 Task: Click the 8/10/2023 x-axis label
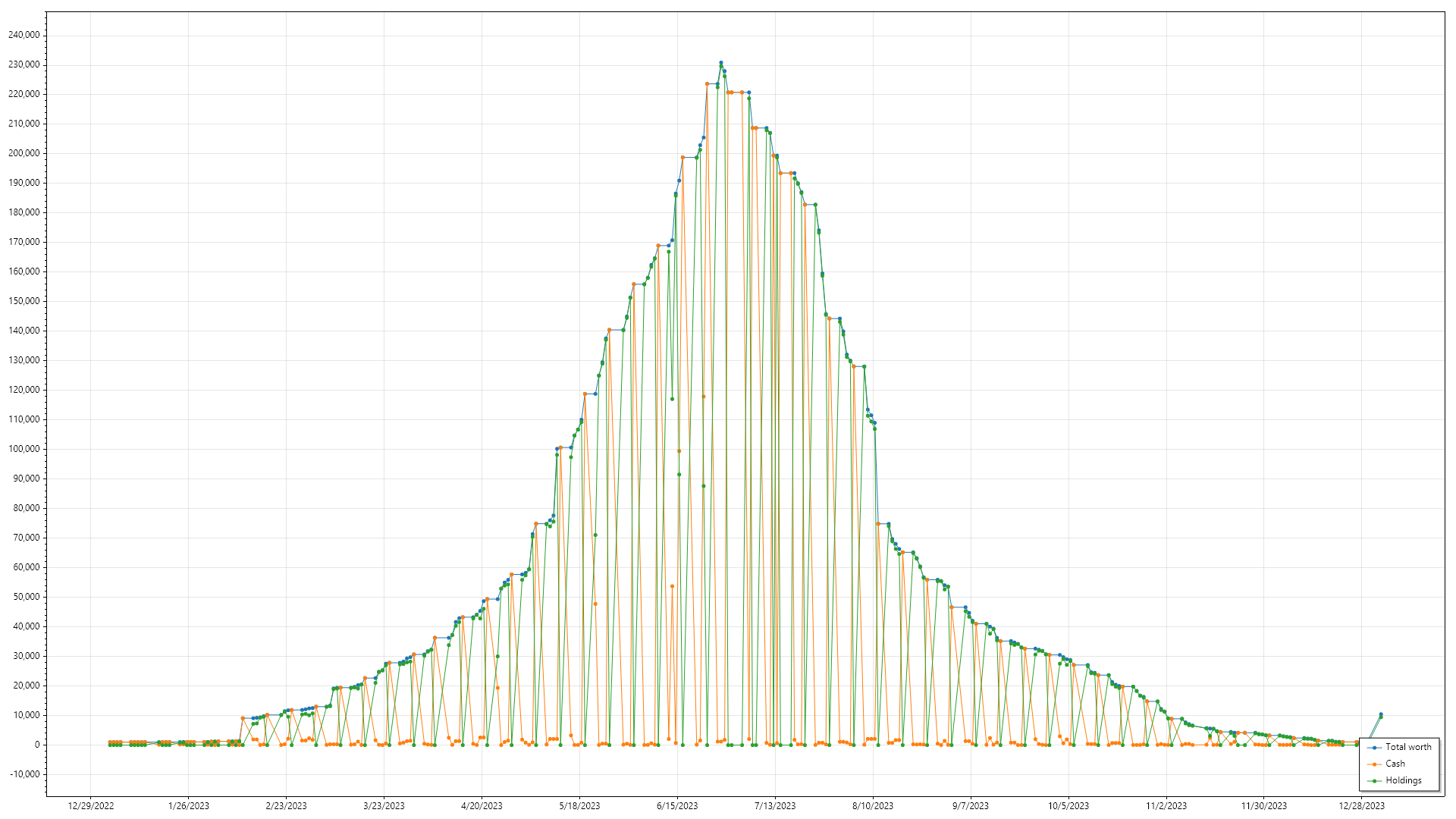(x=873, y=806)
